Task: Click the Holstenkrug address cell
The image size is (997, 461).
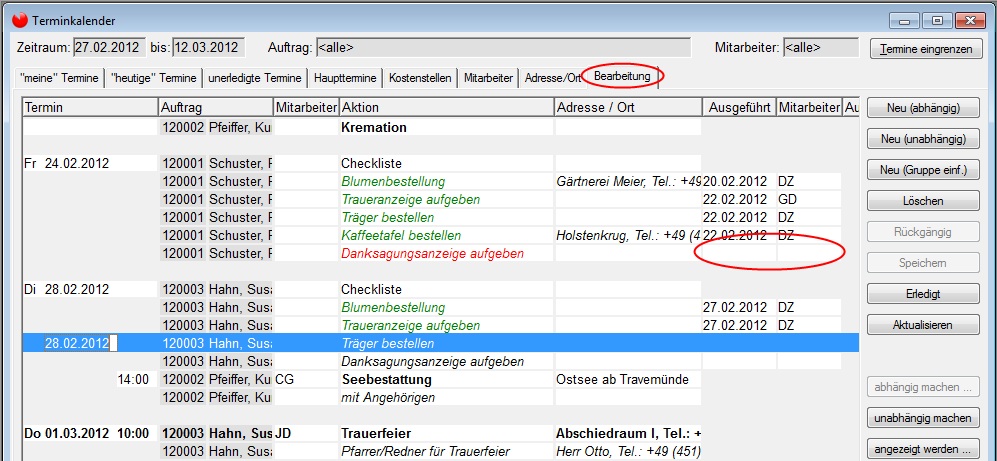Action: coord(628,235)
